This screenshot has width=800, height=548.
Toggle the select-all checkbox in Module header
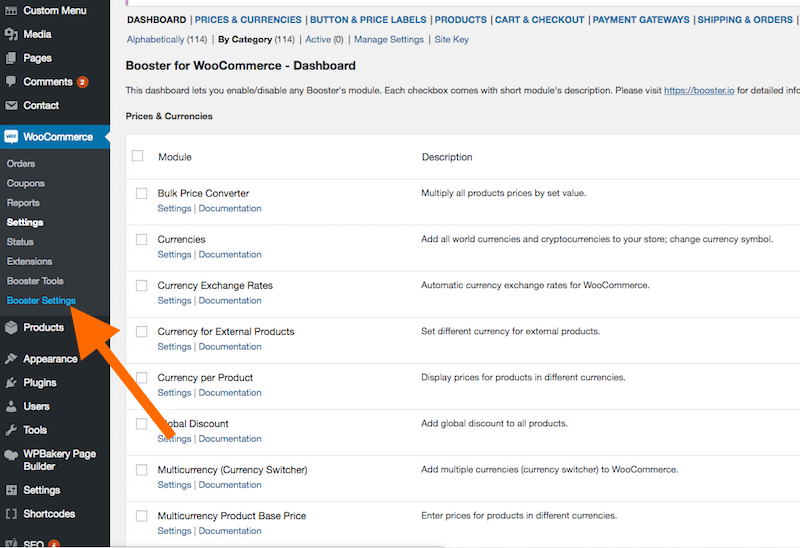137,156
